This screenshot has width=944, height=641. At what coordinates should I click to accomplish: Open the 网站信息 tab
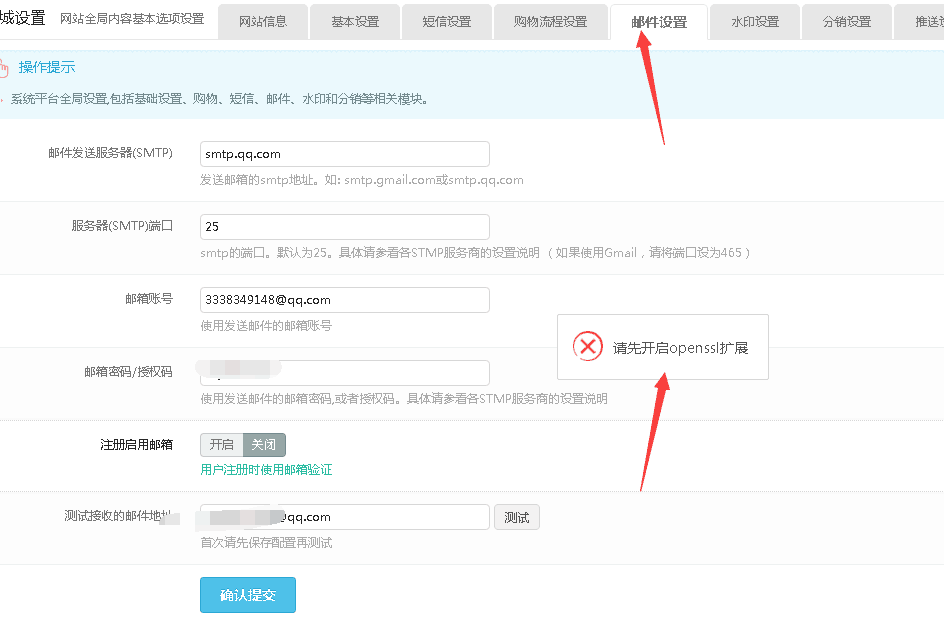(262, 22)
